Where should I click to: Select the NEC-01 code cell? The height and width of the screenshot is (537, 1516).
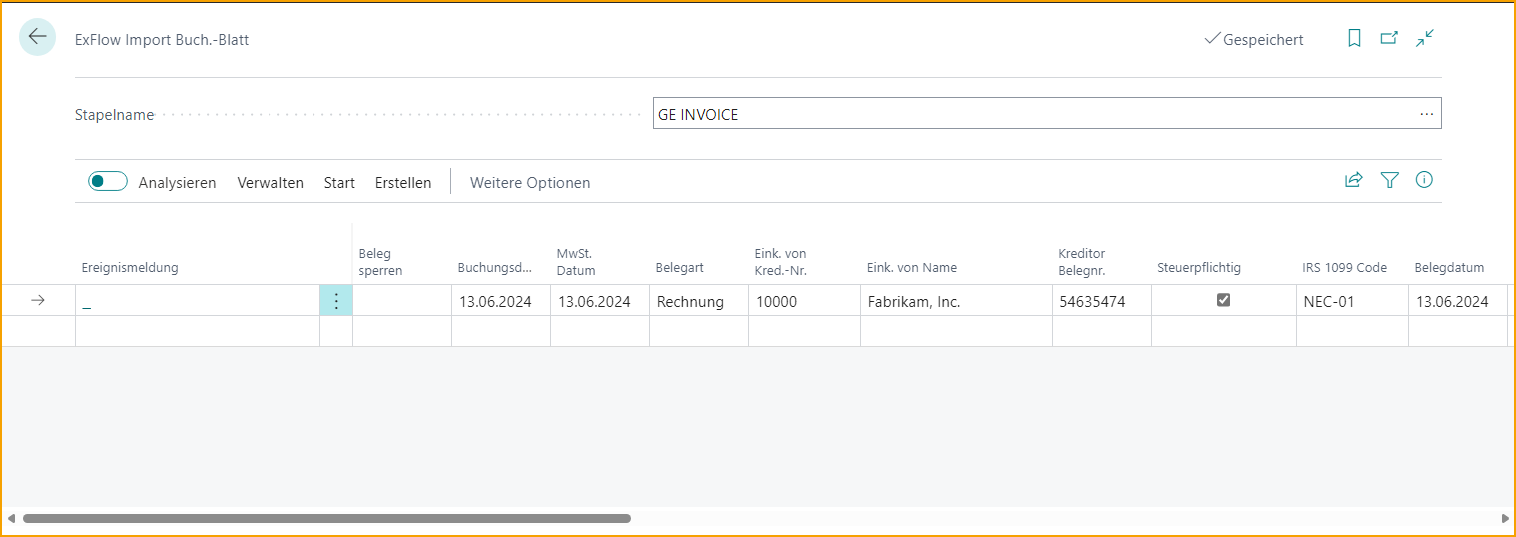click(1352, 301)
